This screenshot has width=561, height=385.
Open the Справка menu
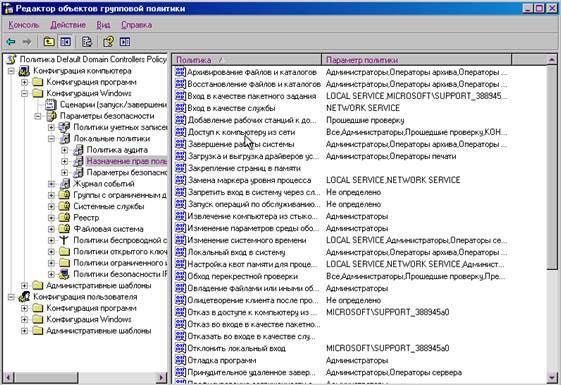pos(137,25)
